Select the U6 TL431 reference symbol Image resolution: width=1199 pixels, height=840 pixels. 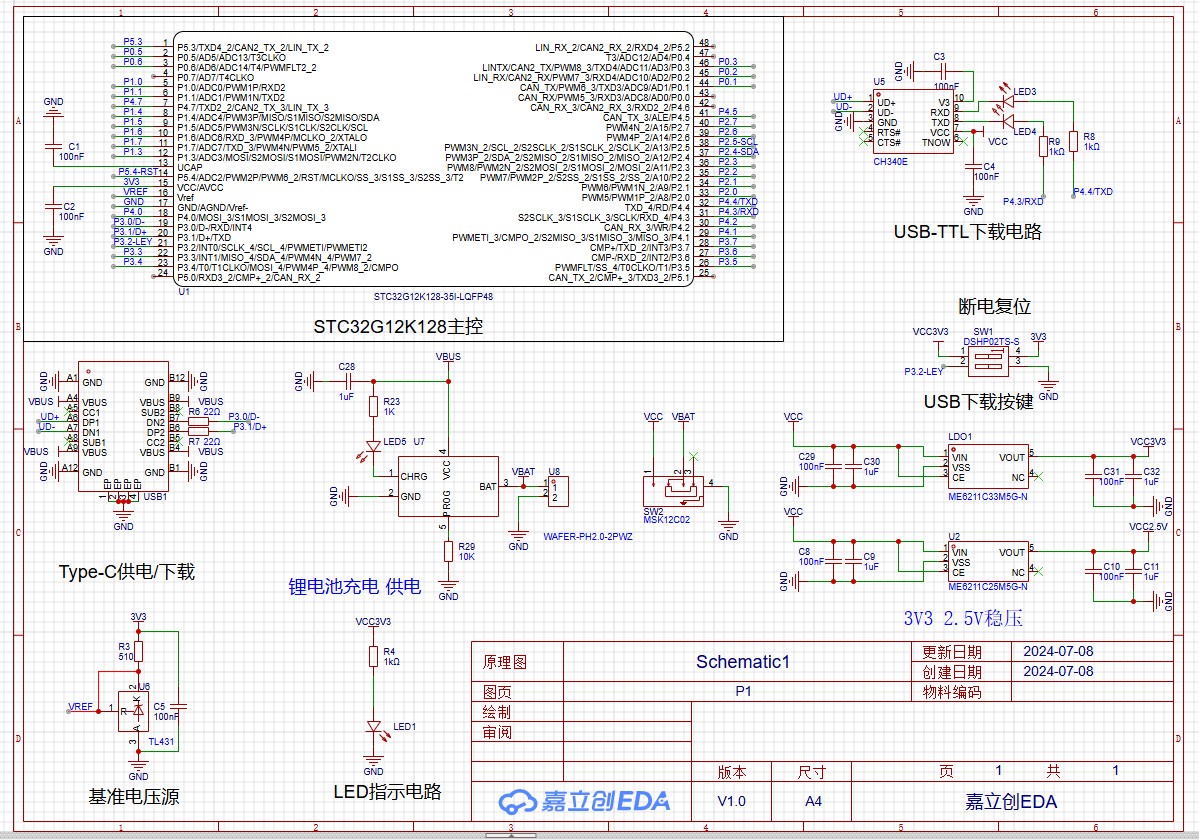coord(134,711)
